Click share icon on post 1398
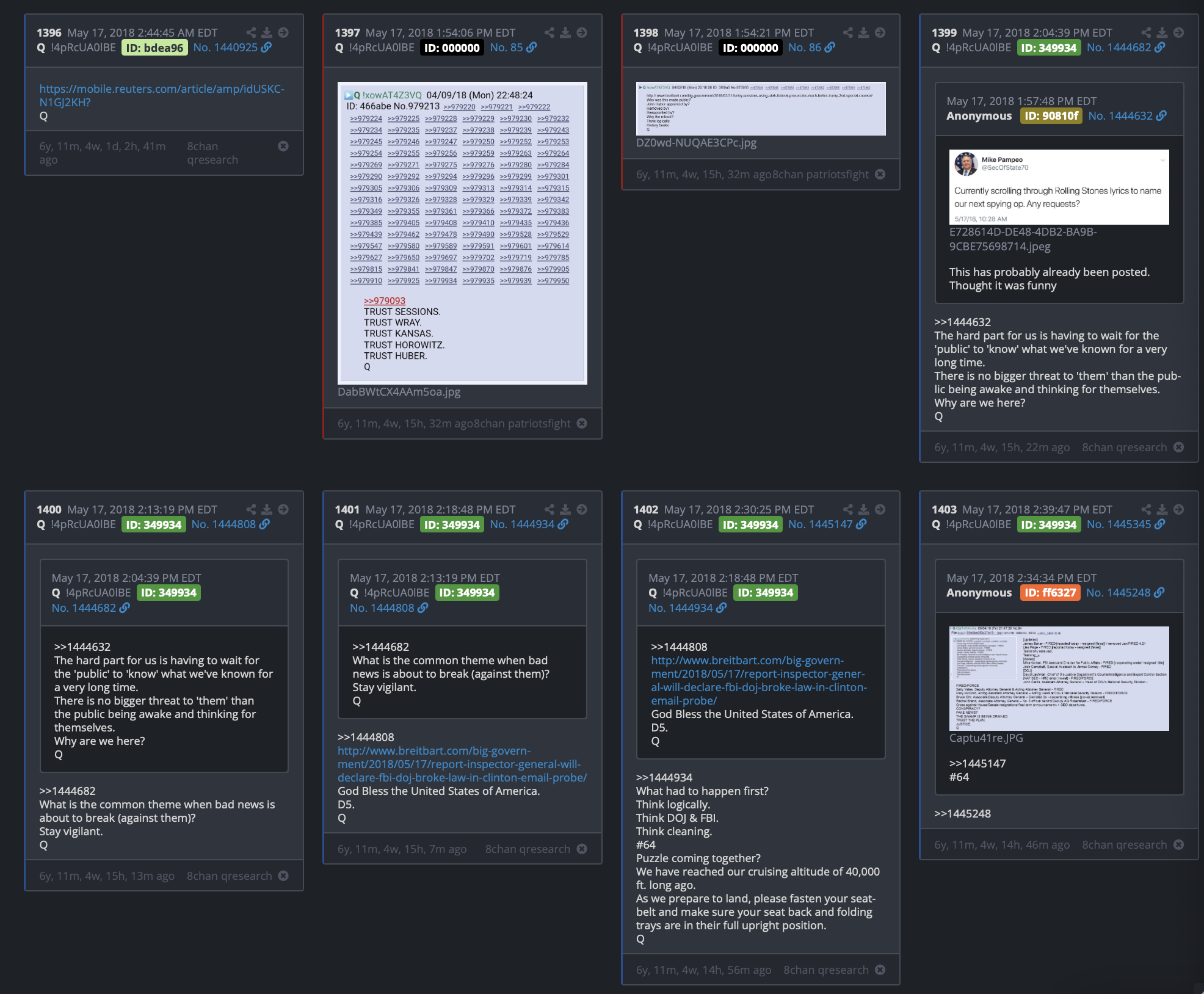The height and width of the screenshot is (994, 1204). click(x=848, y=33)
